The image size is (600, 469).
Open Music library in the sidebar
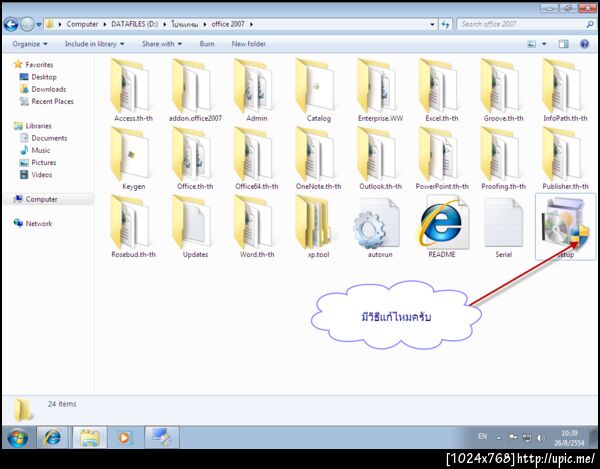pos(35,150)
